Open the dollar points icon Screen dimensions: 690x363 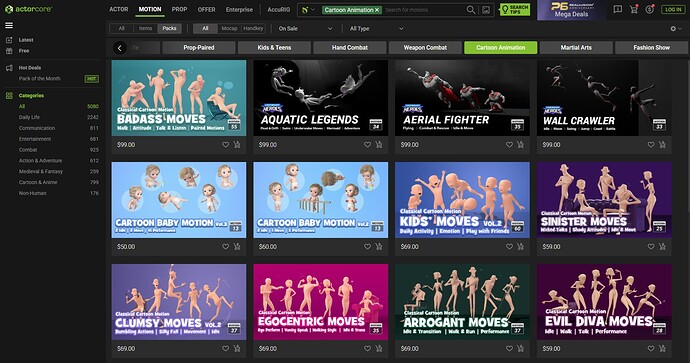pyautogui.click(x=650, y=9)
